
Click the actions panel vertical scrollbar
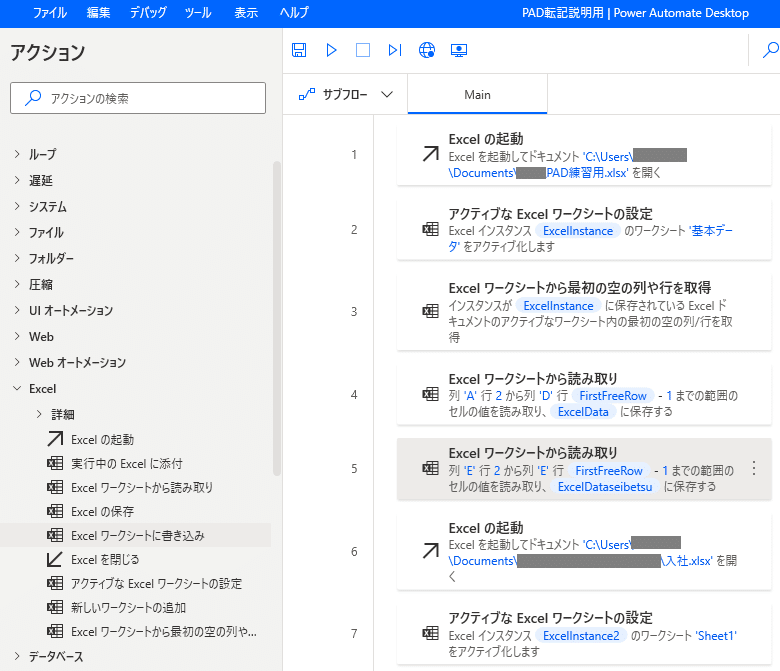click(277, 318)
